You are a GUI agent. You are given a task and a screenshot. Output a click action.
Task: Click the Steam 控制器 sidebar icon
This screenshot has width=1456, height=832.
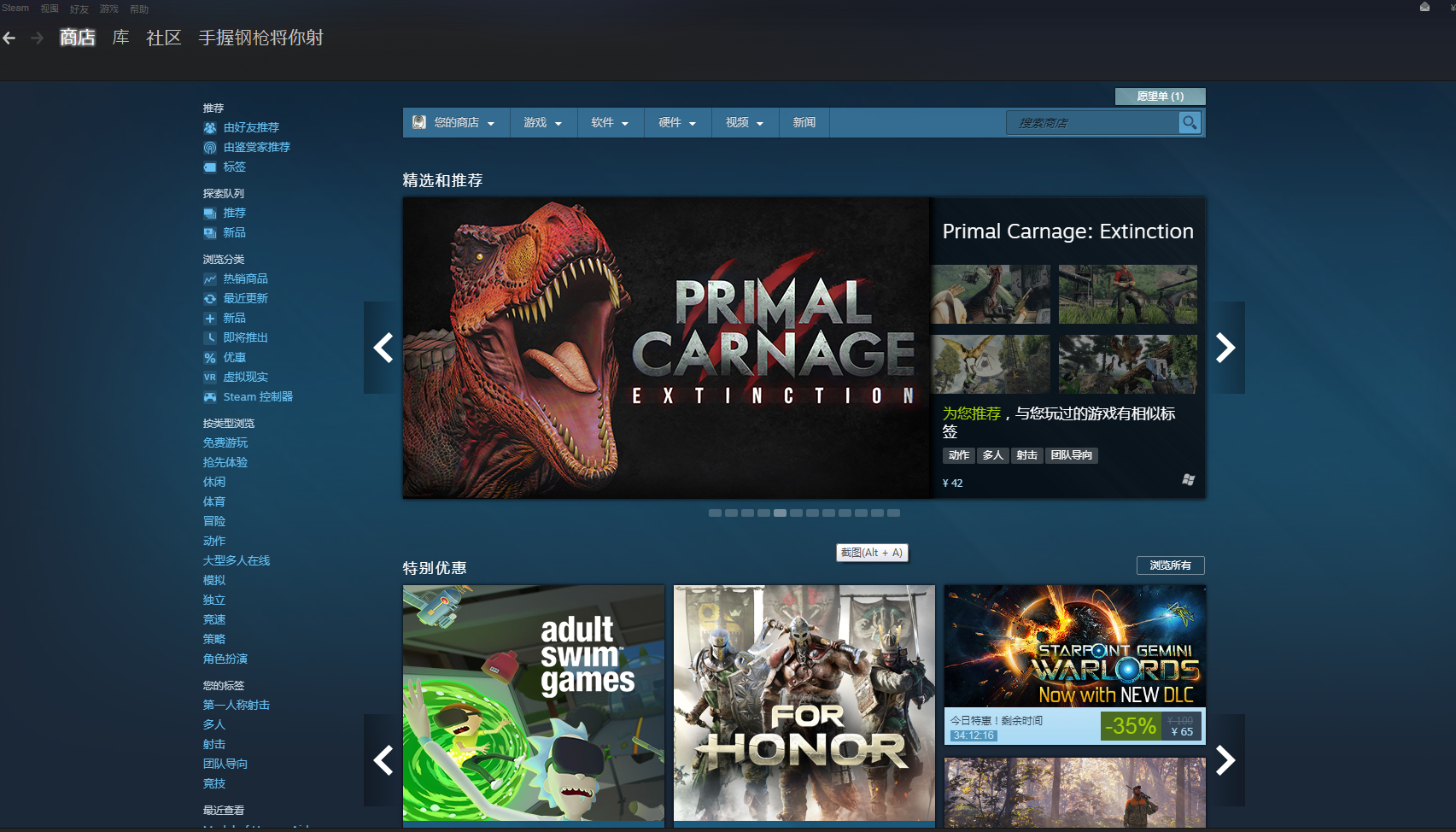click(210, 396)
